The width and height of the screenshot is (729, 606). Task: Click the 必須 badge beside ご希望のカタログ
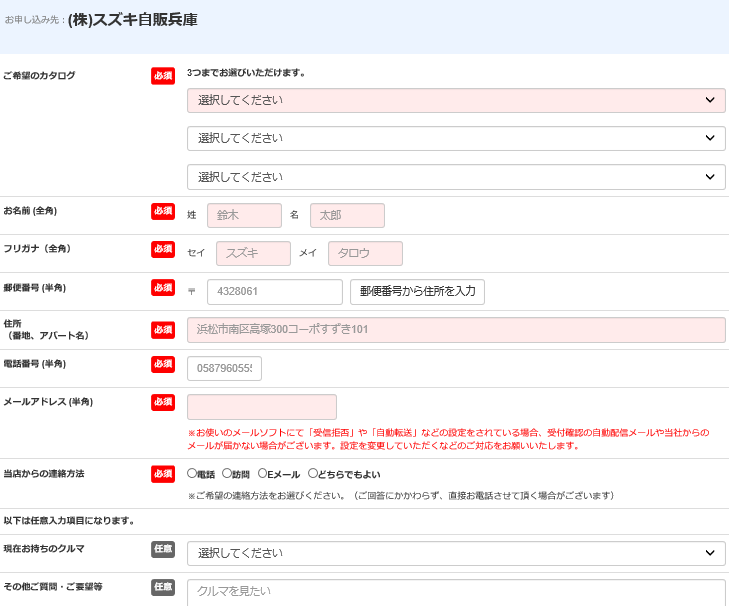(163, 76)
